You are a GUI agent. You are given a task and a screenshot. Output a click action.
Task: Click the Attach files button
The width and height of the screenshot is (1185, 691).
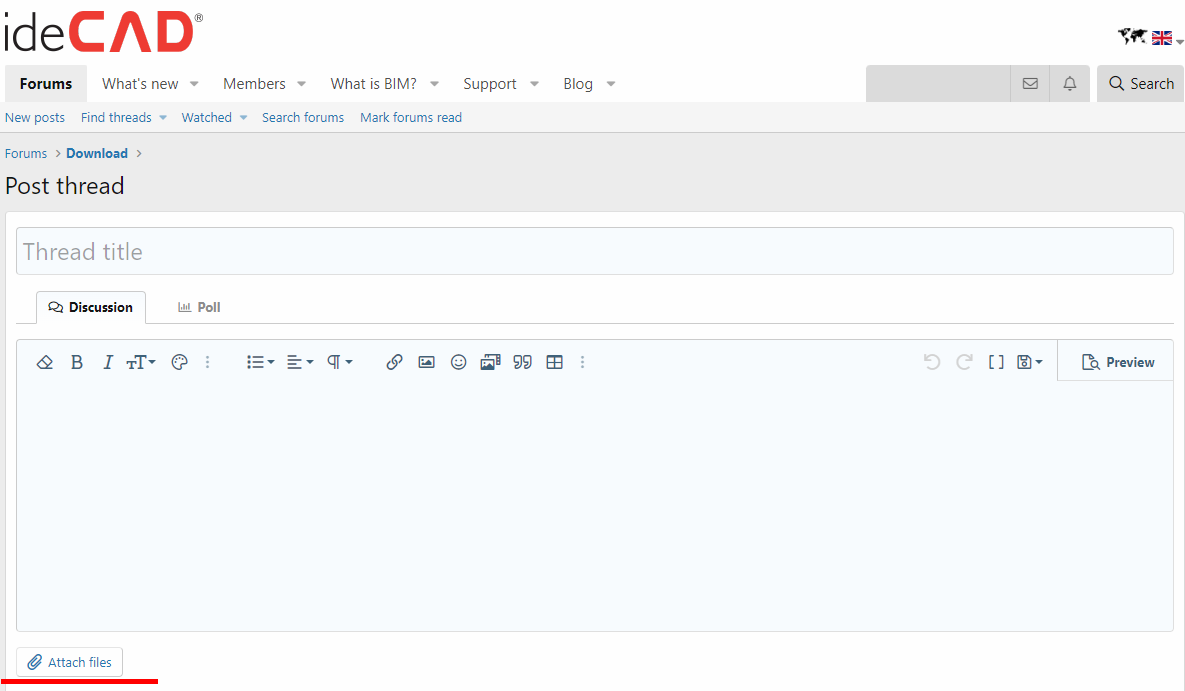pos(70,662)
